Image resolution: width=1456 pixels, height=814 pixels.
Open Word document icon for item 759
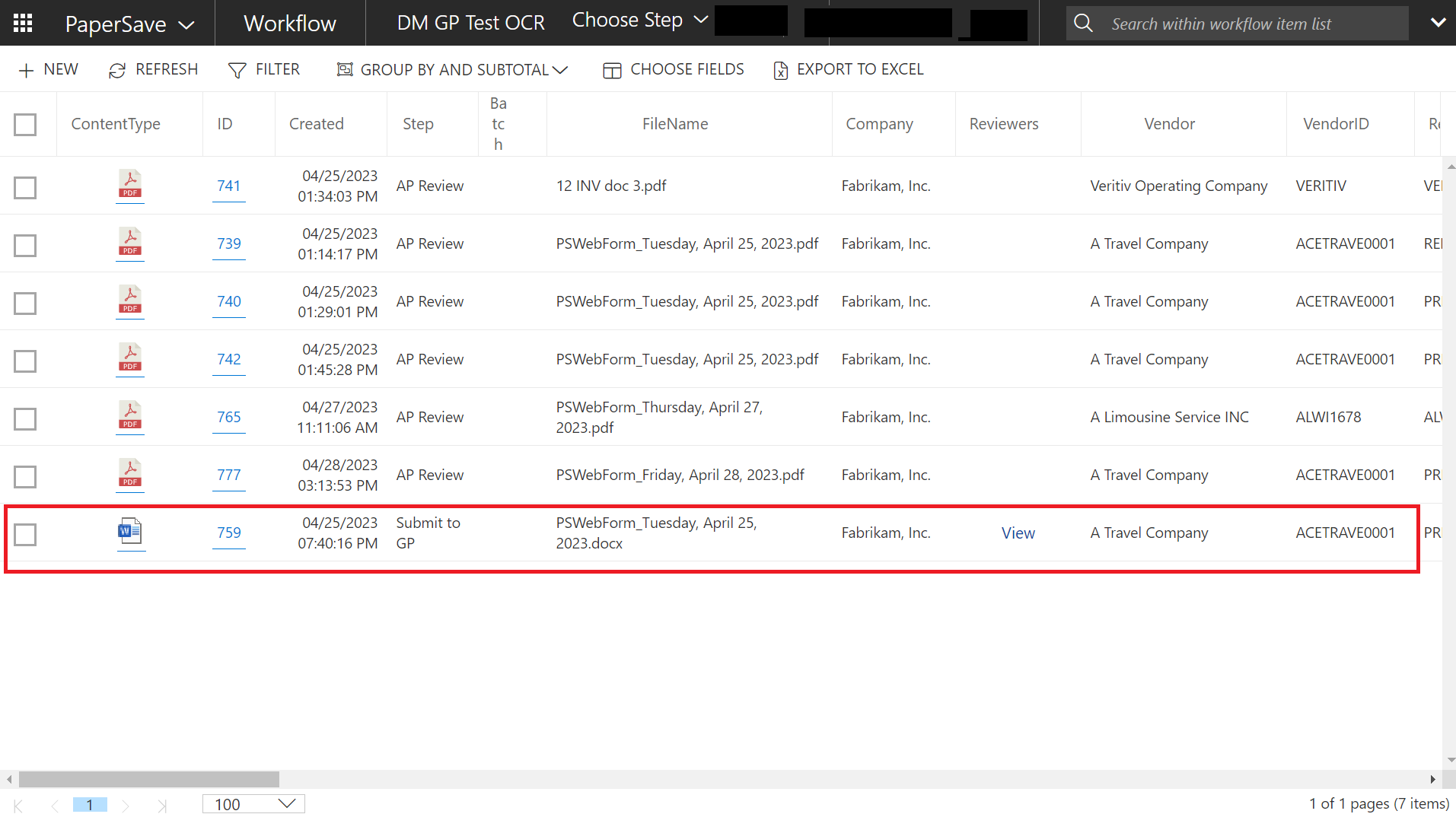point(130,531)
